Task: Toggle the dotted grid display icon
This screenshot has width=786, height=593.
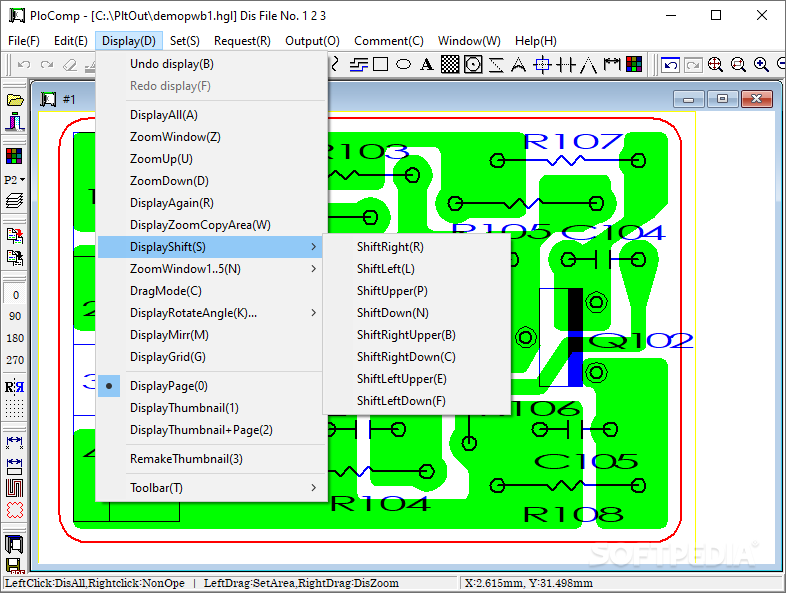Action: pos(14,409)
